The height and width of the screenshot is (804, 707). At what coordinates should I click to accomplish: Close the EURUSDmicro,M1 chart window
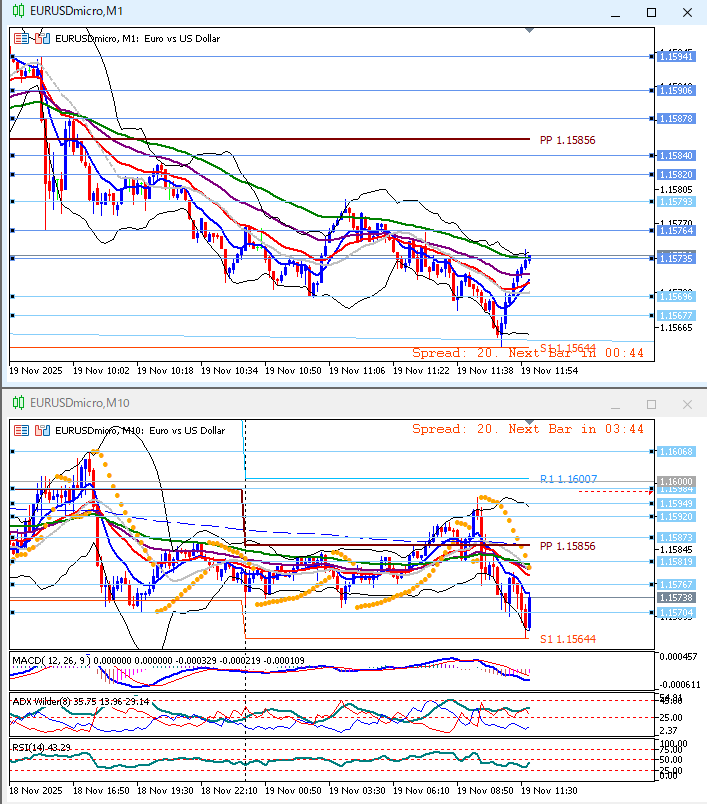(685, 12)
